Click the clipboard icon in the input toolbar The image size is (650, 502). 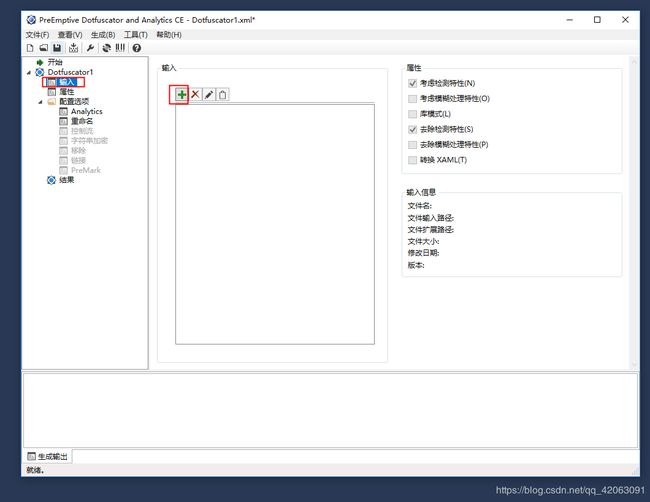[x=223, y=95]
